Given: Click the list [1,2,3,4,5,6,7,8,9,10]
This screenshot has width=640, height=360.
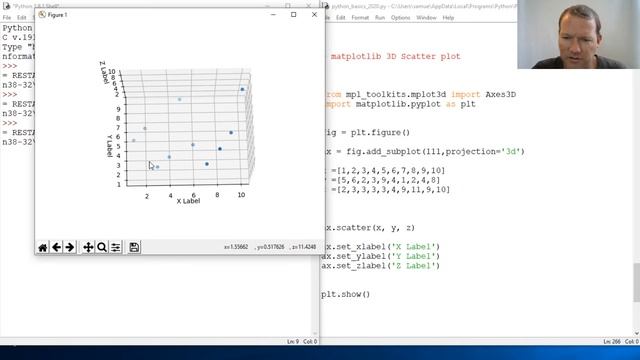Looking at the screenshot, I should point(391,171).
